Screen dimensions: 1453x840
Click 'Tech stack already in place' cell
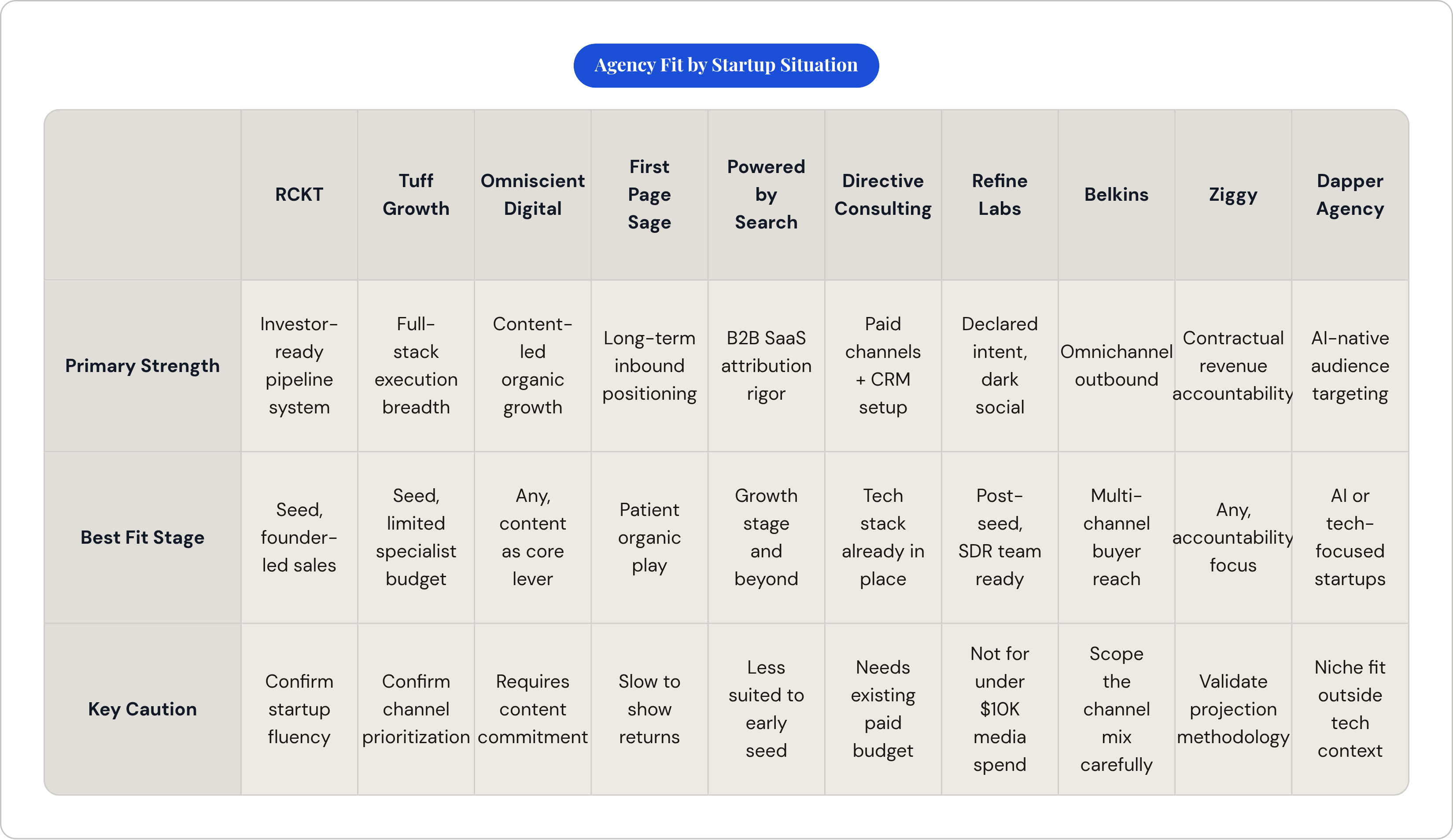coord(883,537)
